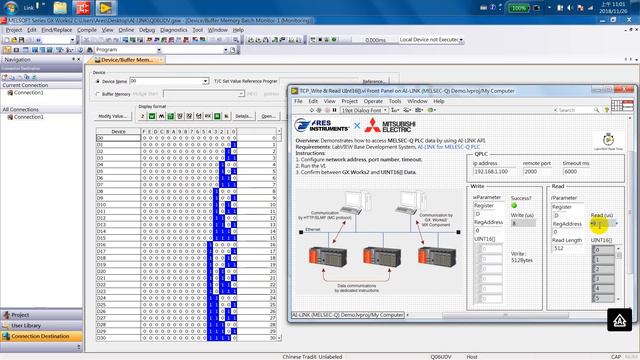Click the LabVIEW Base Time VI icon

(608, 140)
